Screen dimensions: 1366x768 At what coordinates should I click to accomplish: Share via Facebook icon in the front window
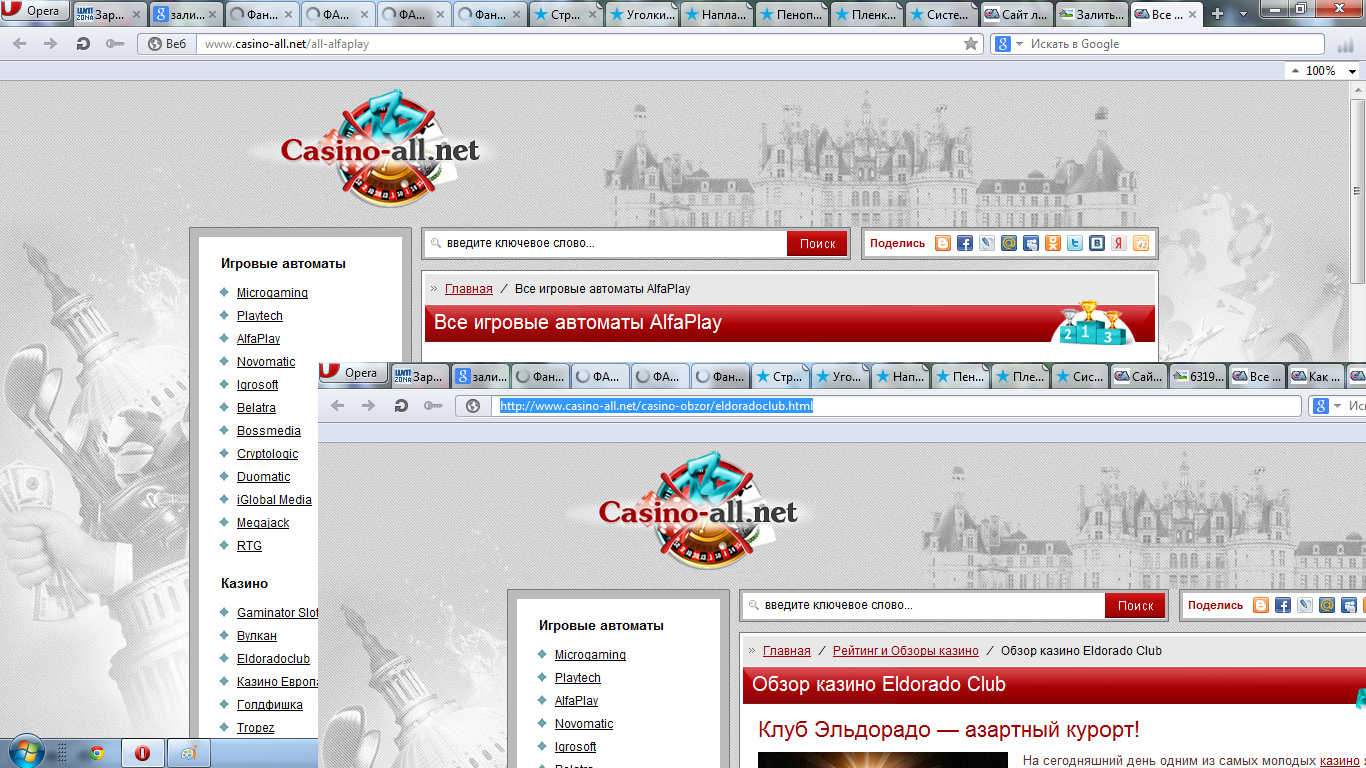click(1283, 605)
